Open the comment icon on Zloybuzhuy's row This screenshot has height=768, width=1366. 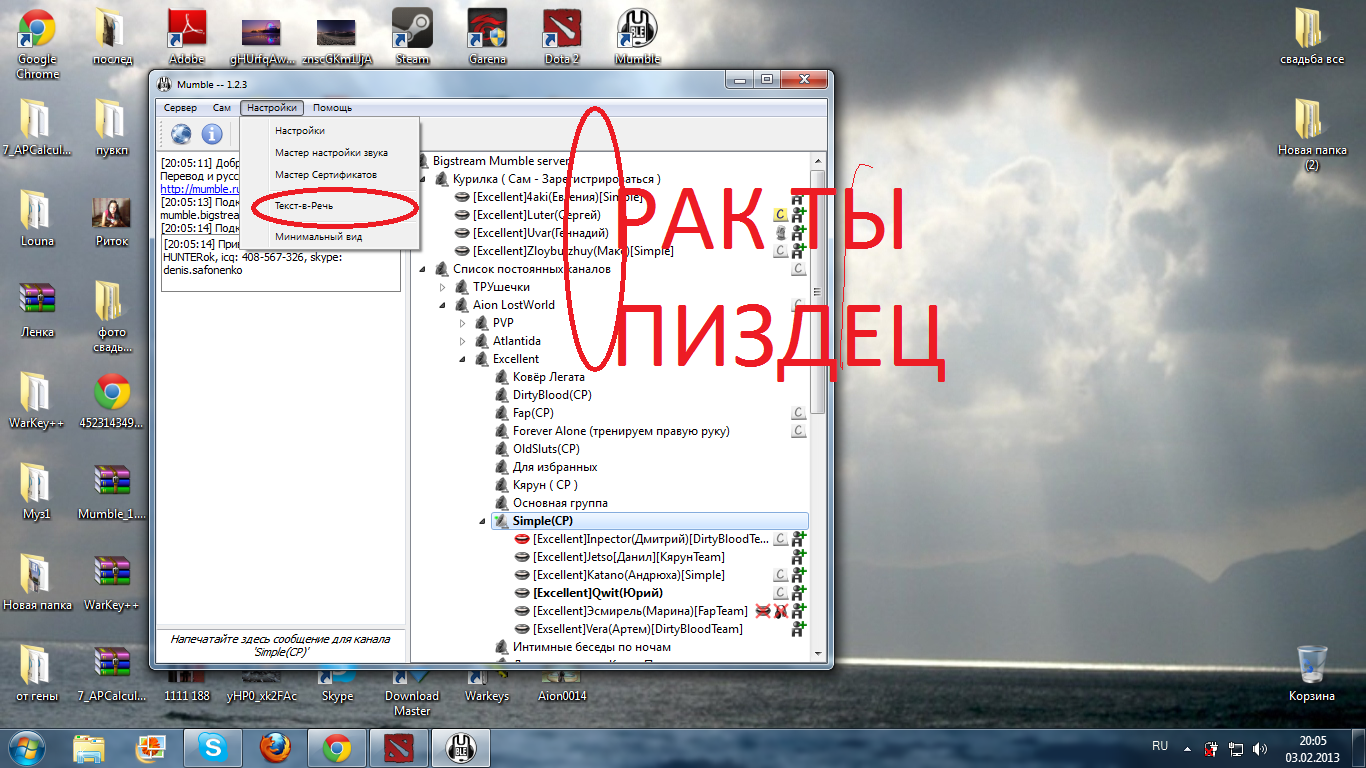coord(781,250)
